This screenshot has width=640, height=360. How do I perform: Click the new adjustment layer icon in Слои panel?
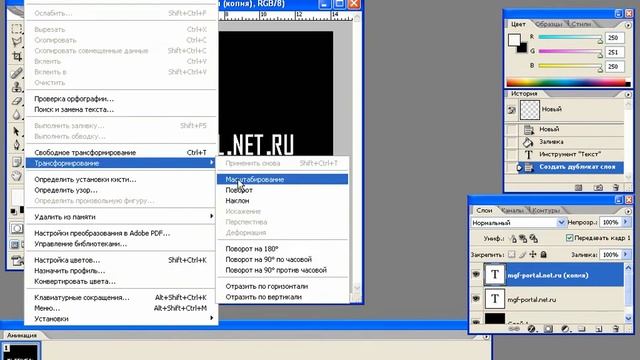[565, 329]
